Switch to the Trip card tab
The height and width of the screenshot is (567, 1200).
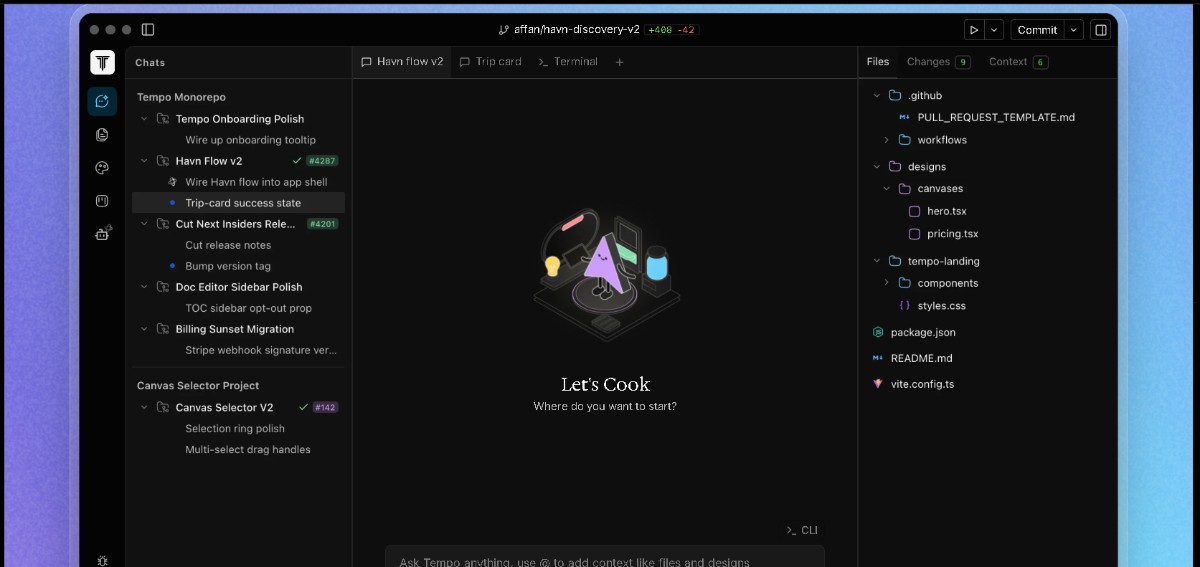(490, 62)
